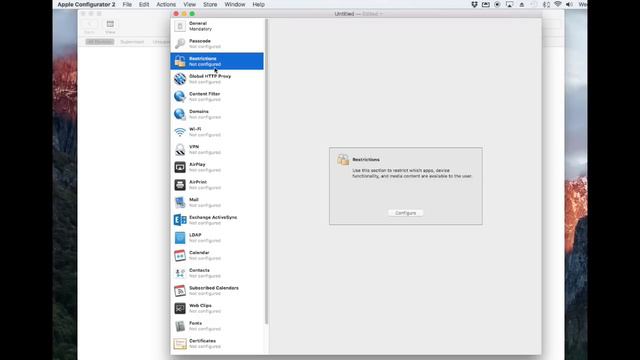This screenshot has height=360, width=640.
Task: Select the 'Certificates' row label
Action: point(202,341)
